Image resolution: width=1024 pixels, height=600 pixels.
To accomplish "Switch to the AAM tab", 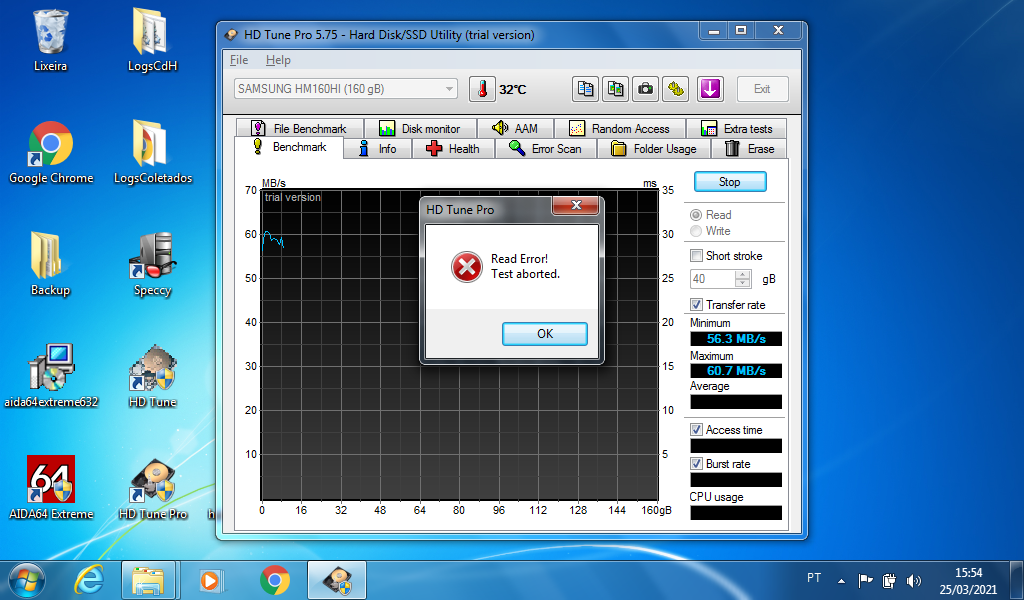I will coord(516,129).
